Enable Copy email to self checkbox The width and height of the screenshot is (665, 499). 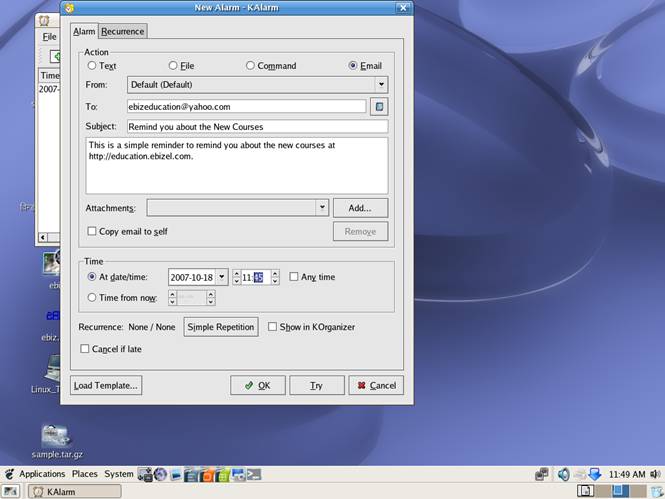tap(93, 231)
